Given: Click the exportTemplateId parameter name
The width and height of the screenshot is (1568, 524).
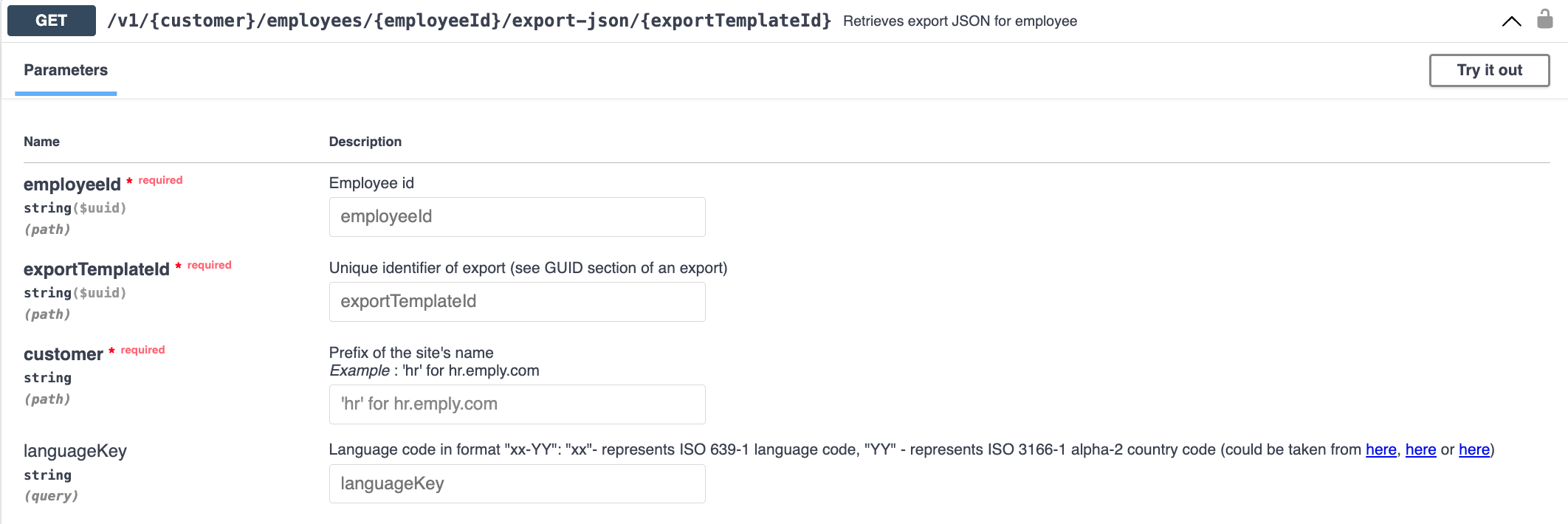Looking at the screenshot, I should (x=97, y=269).
